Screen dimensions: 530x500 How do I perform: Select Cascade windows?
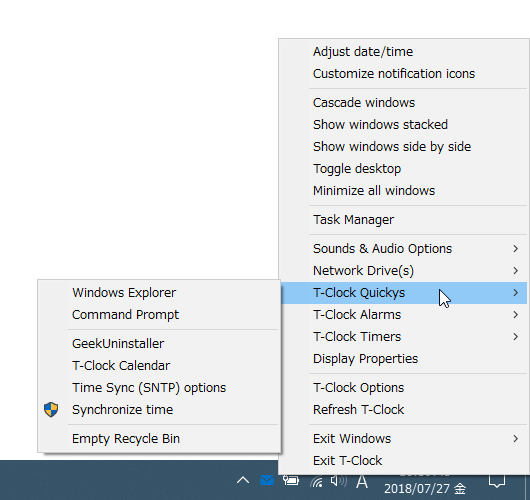tap(404, 103)
